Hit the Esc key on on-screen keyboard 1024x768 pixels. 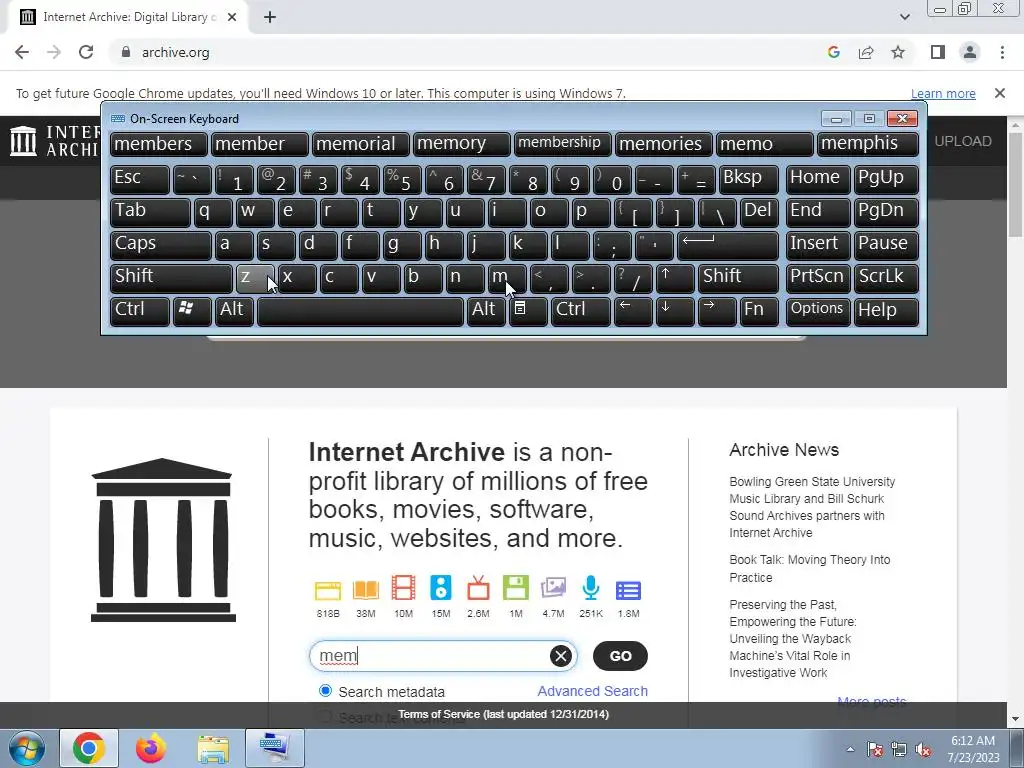click(140, 179)
